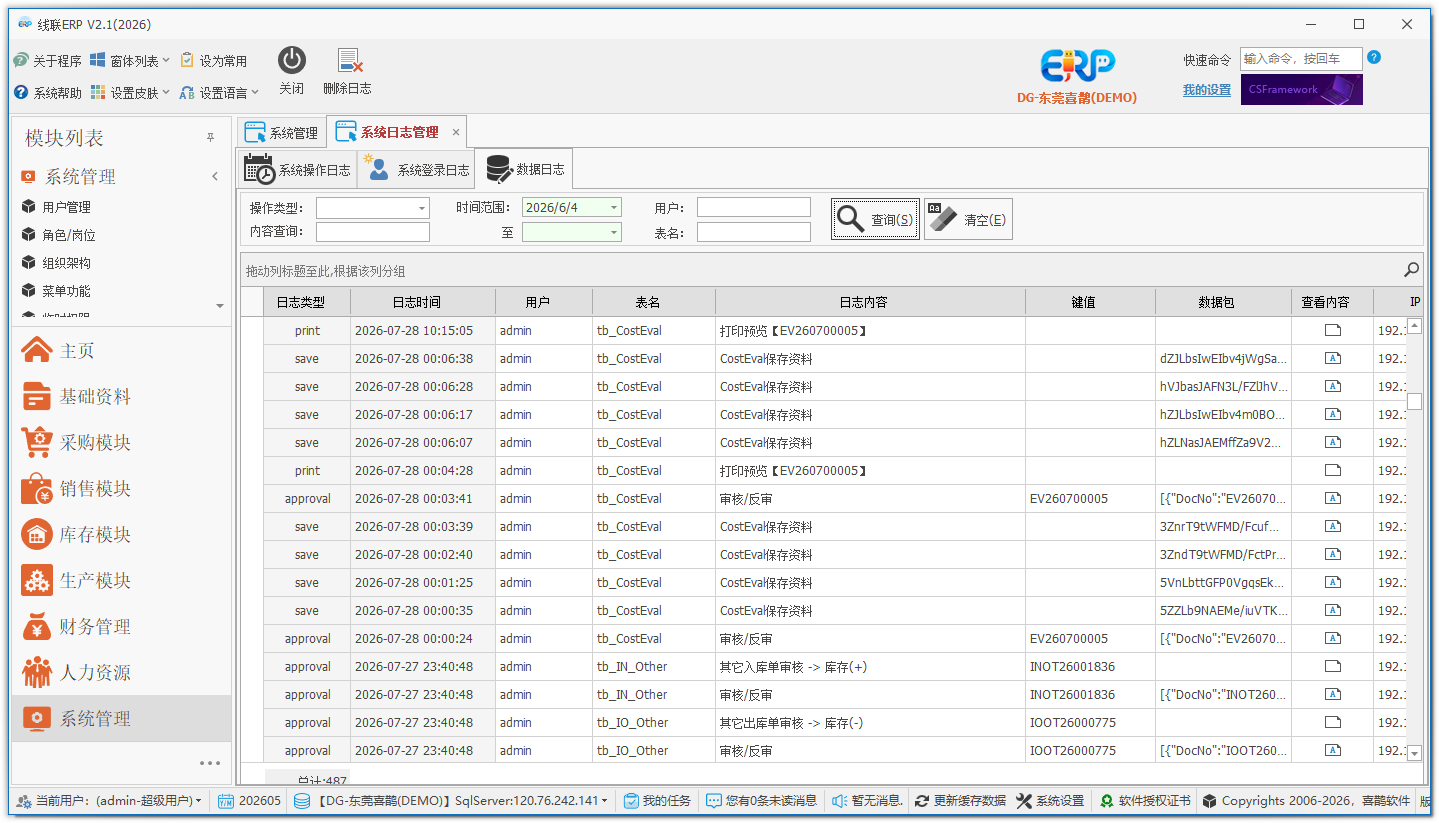The height and width of the screenshot is (823, 1439).
Task: Select the 数据日志 tab
Action: (524, 170)
